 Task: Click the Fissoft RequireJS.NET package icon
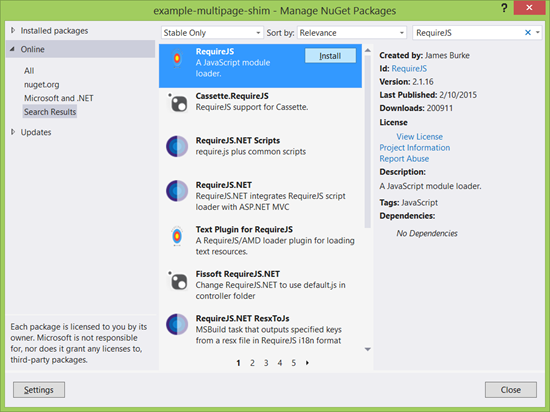[x=178, y=281]
